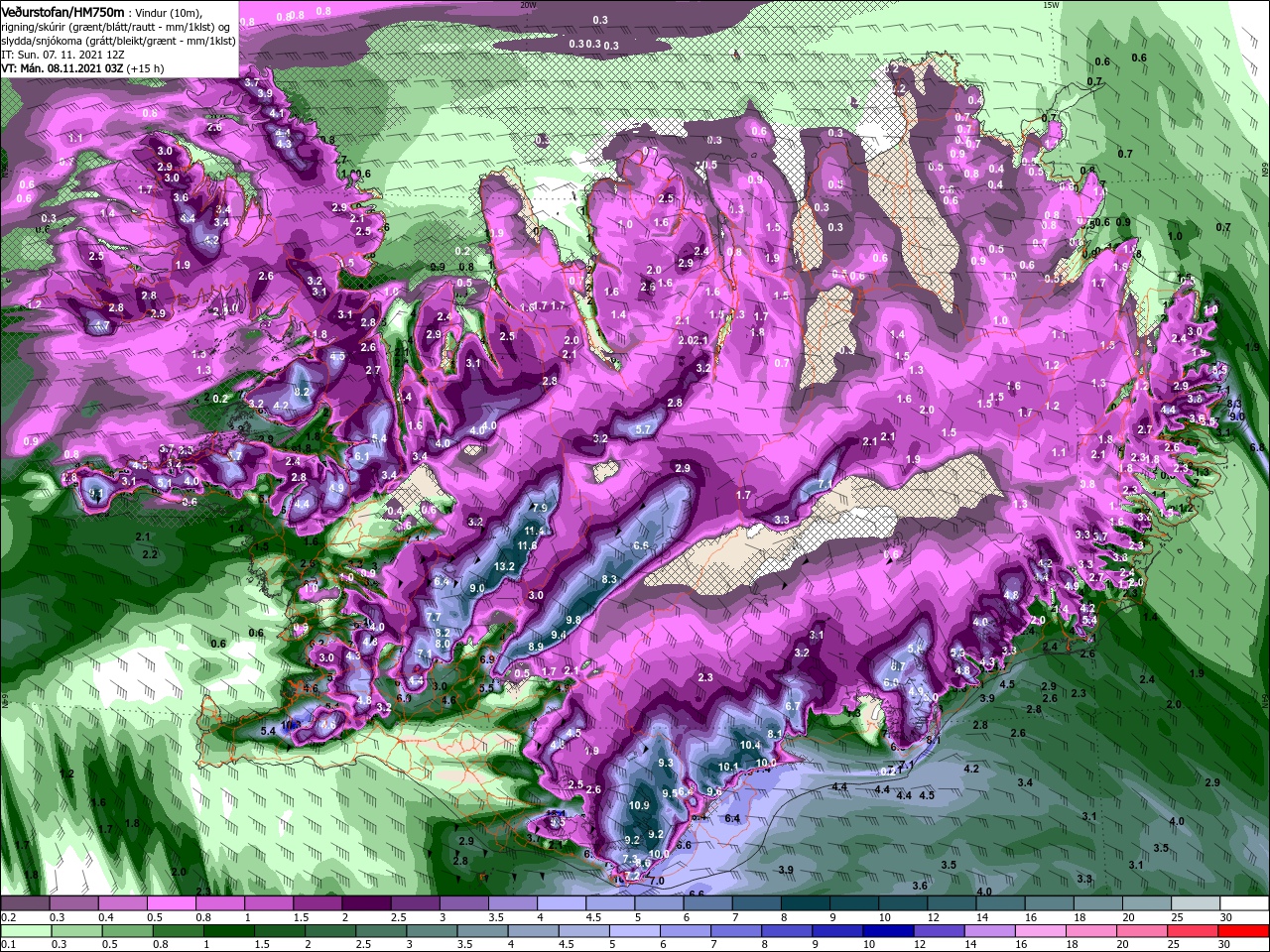Click the light pink swatch at rain legend 16
Screen dimensions: 1270x952
[x=1039, y=931]
